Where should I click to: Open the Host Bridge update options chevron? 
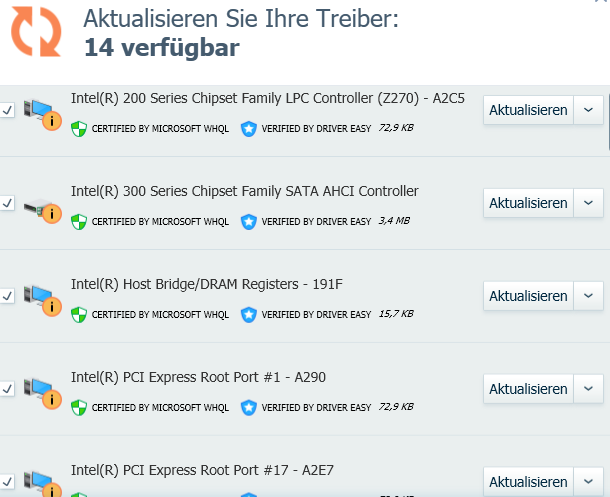(x=588, y=296)
